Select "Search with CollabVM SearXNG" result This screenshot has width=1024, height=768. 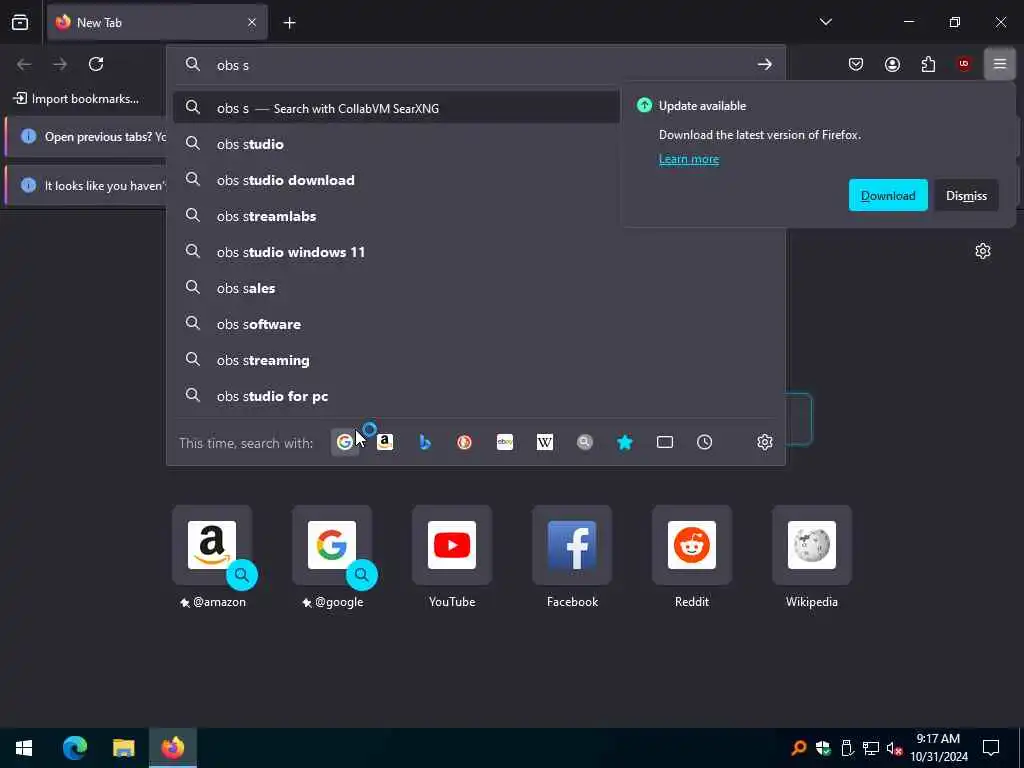tap(396, 108)
